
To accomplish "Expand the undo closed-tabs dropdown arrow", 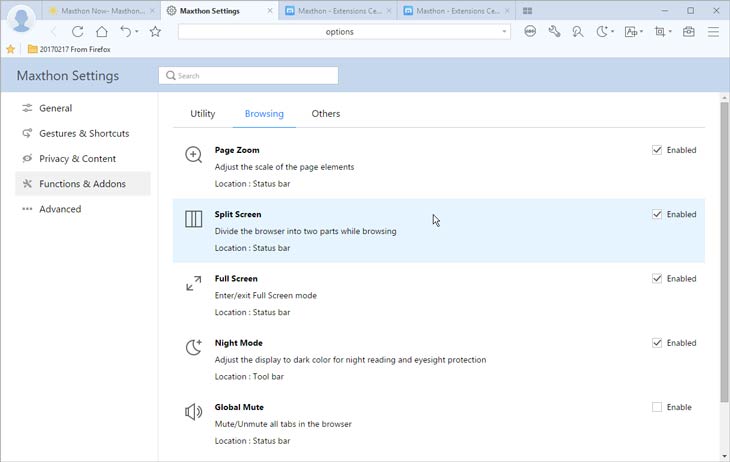I will point(137,32).
